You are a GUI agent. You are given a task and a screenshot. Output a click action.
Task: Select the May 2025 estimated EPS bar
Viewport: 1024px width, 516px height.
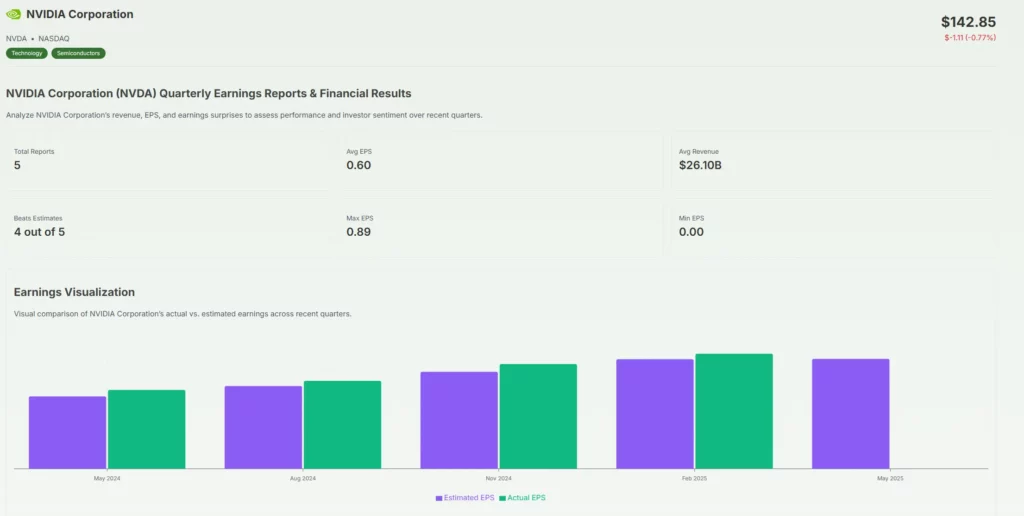(850, 413)
